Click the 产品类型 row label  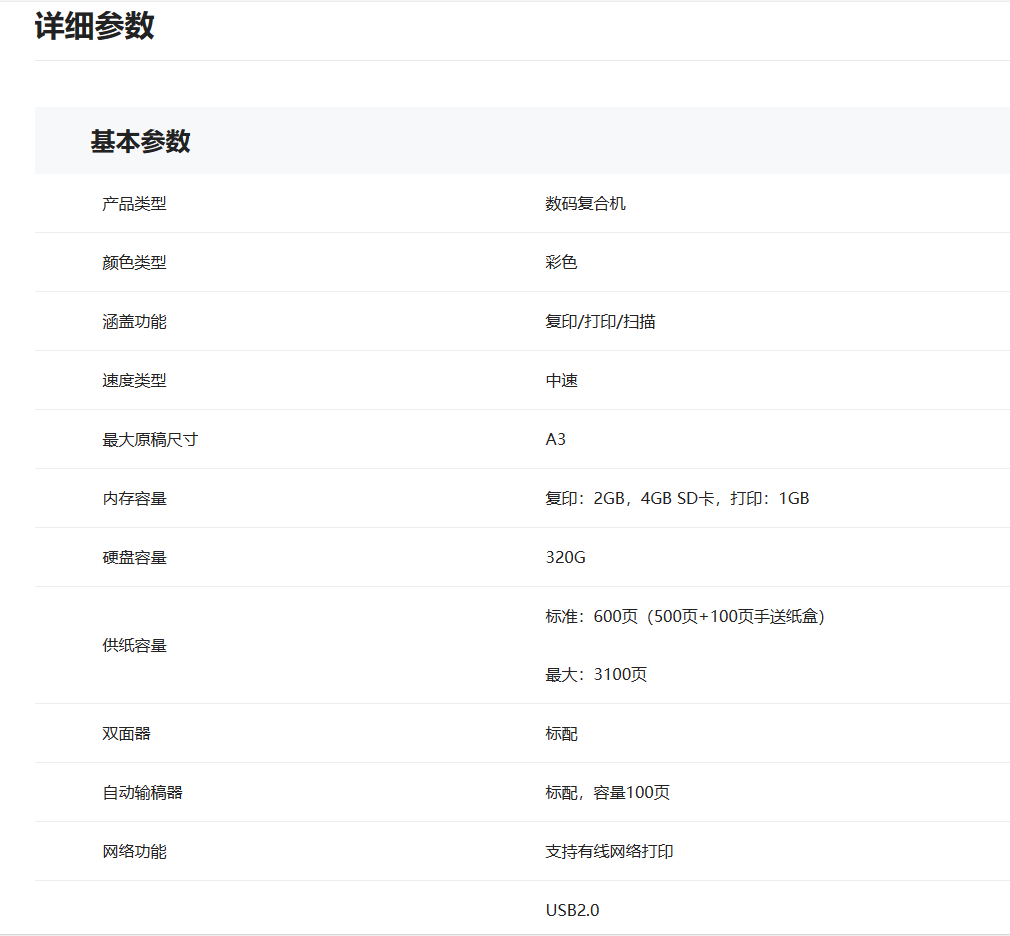pos(134,204)
